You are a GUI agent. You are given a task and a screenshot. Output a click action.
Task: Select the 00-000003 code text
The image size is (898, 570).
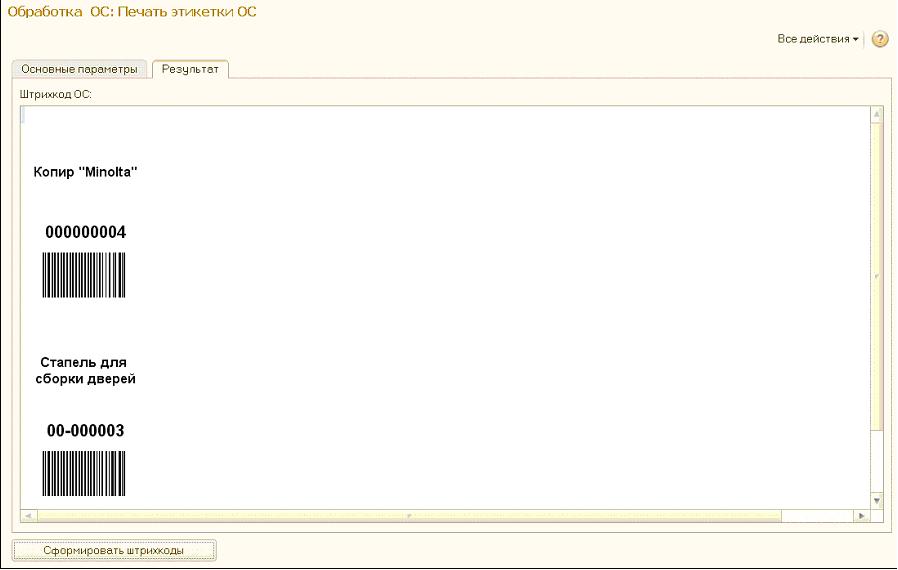(85, 430)
